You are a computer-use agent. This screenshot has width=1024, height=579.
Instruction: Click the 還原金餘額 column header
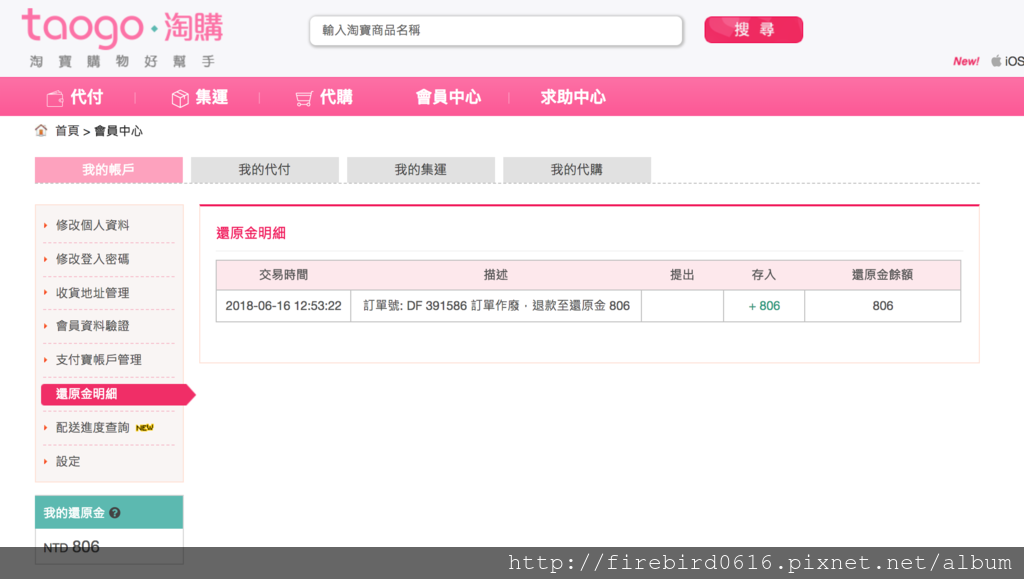882,275
